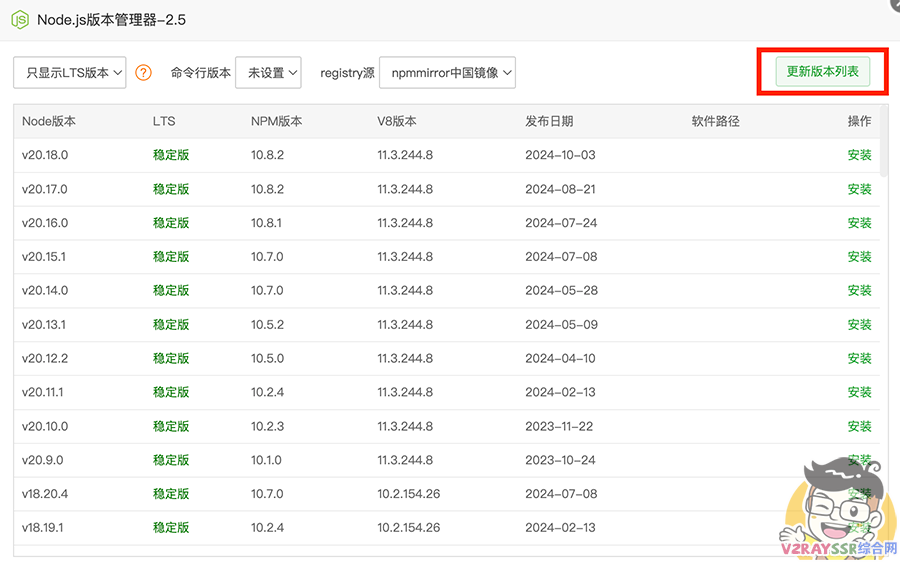Click the orange question mark help icon
The width and height of the screenshot is (900, 563).
[x=144, y=72]
